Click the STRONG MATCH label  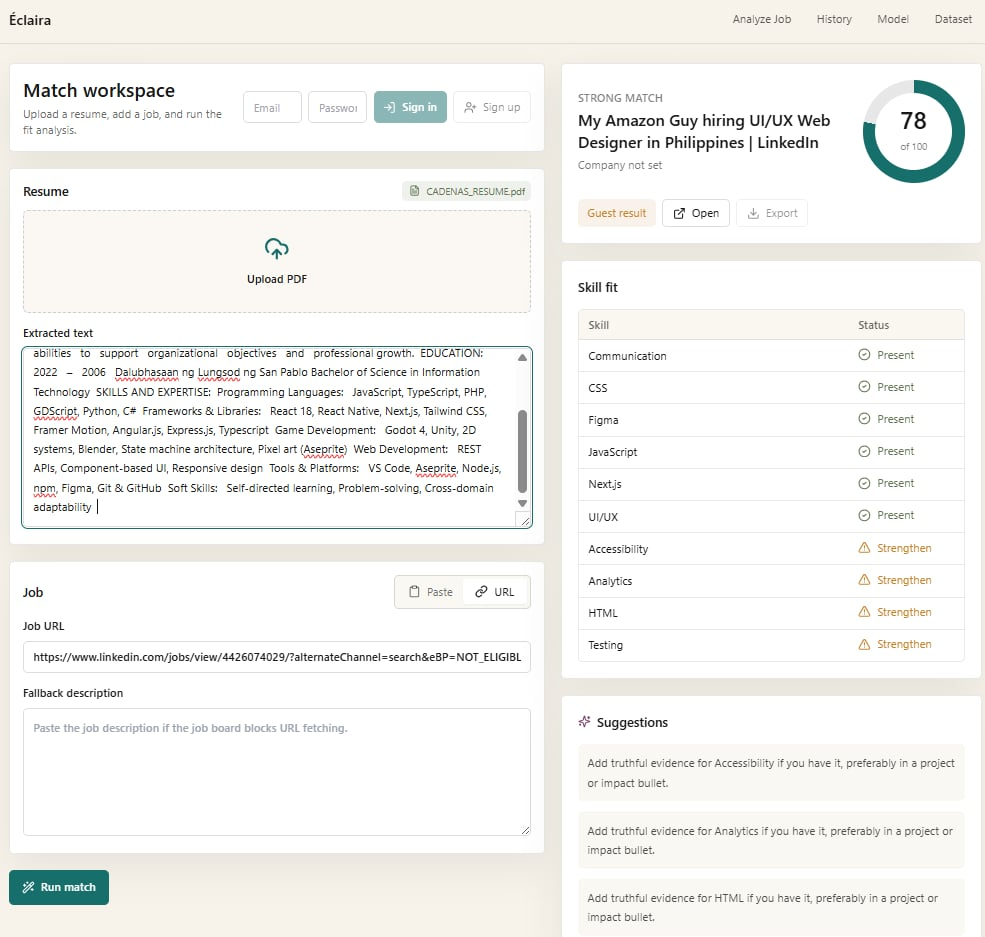tap(620, 98)
